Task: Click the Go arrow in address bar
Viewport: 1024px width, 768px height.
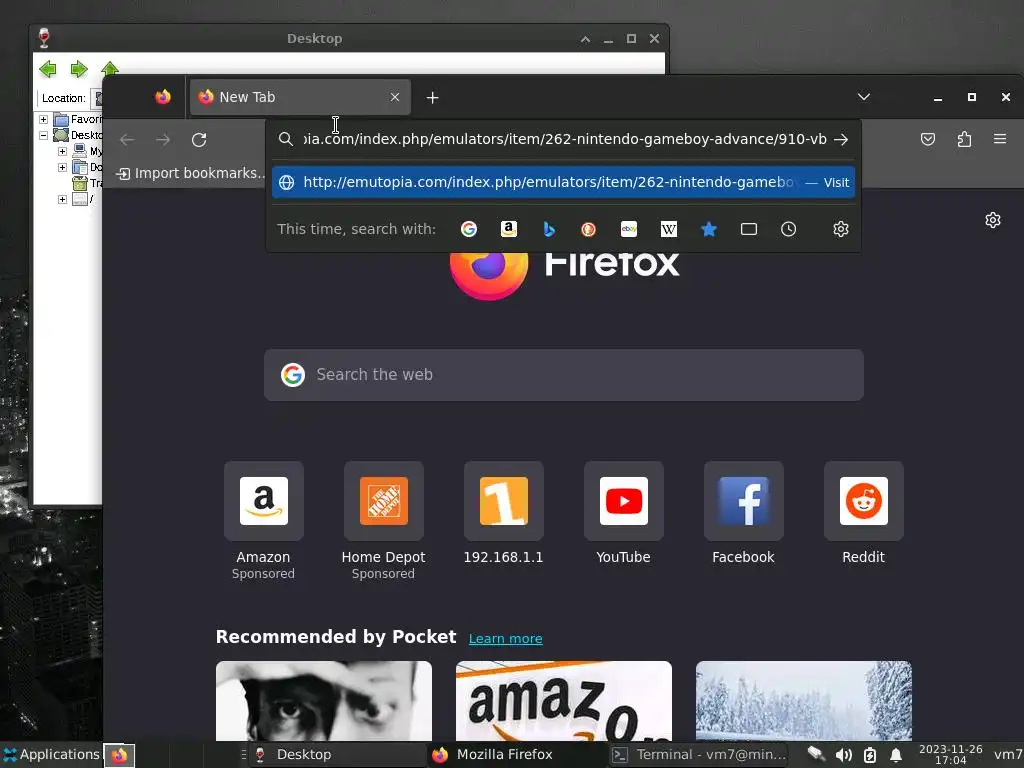Action: point(841,139)
